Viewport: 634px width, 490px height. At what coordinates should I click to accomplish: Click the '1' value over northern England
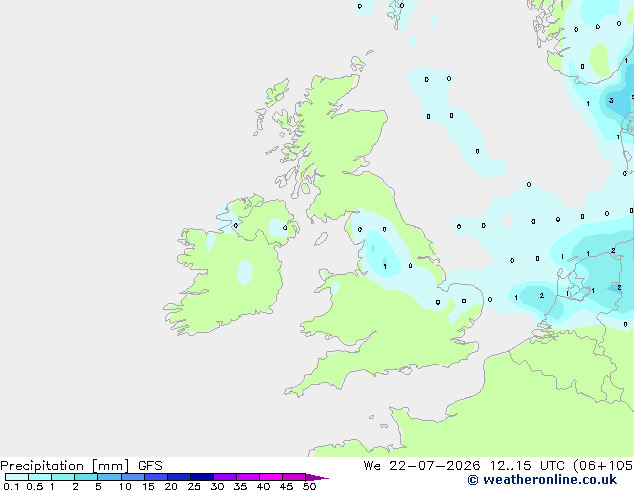click(385, 266)
